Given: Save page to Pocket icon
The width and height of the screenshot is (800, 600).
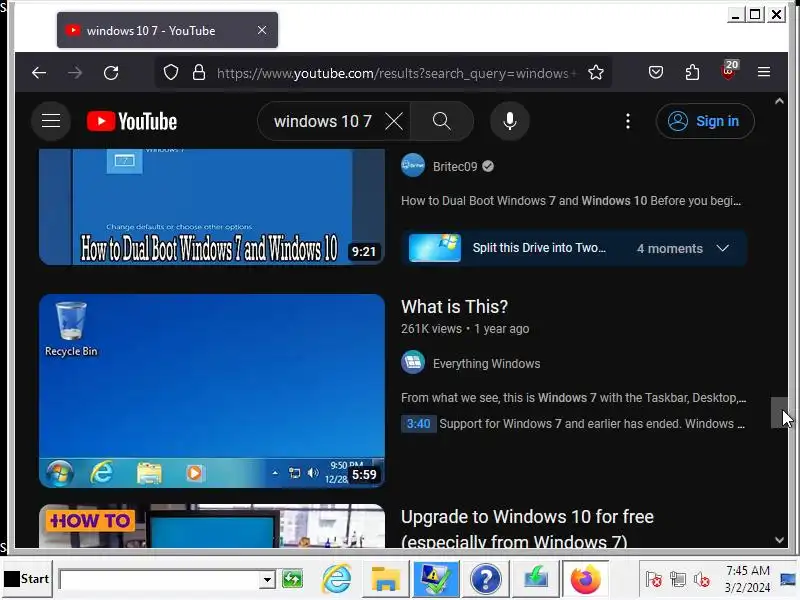Looking at the screenshot, I should [x=656, y=72].
